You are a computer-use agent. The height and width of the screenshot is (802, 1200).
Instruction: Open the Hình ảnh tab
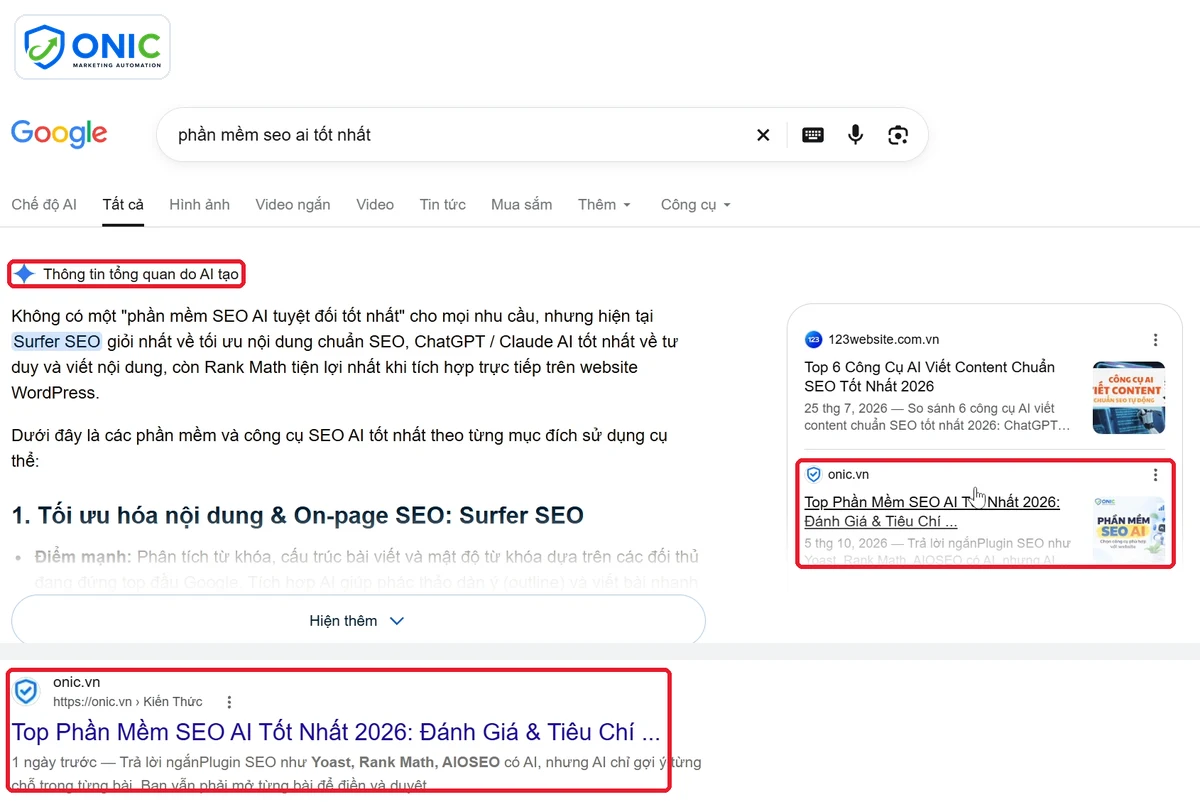199,204
